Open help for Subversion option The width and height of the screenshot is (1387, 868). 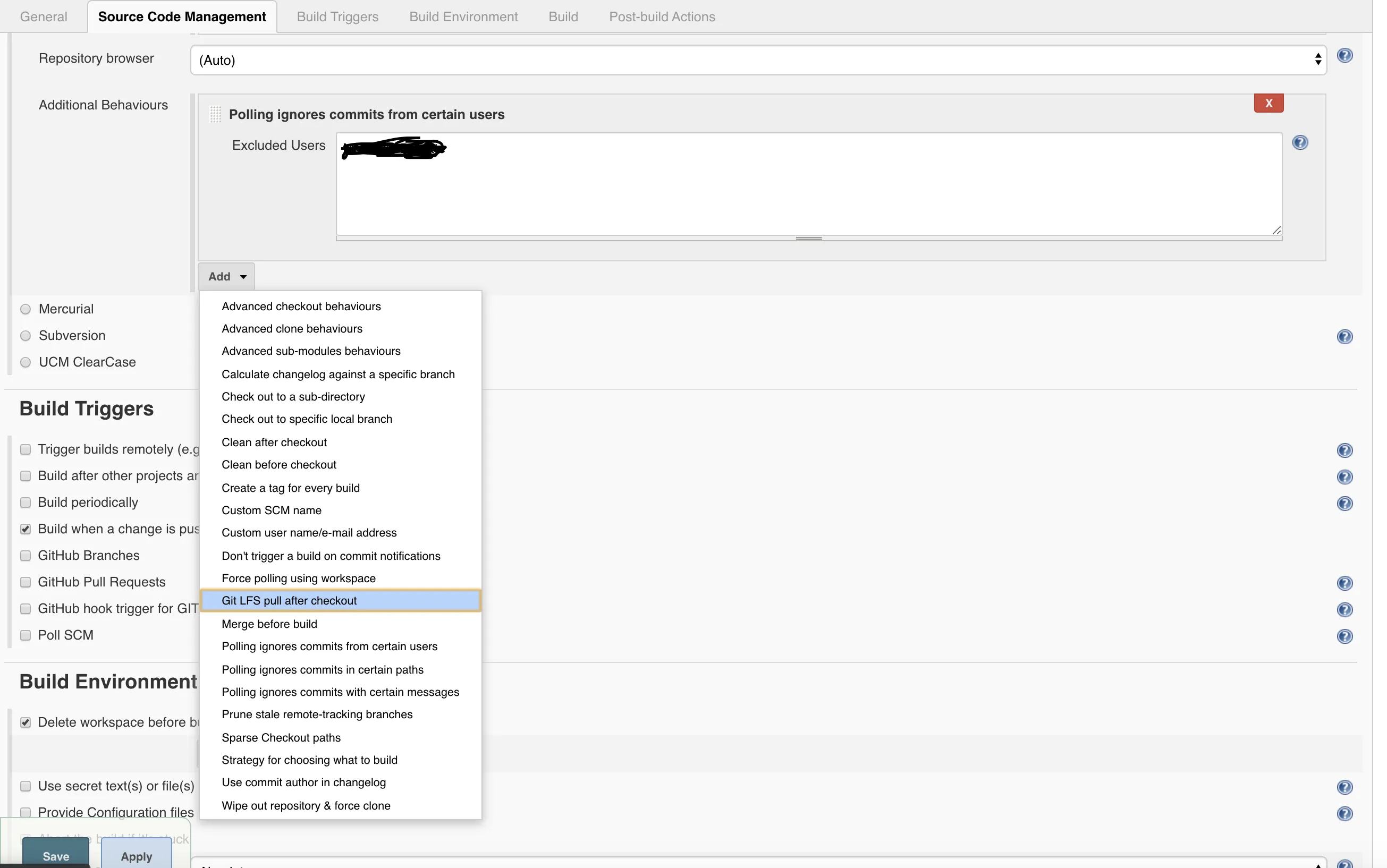tap(1344, 337)
